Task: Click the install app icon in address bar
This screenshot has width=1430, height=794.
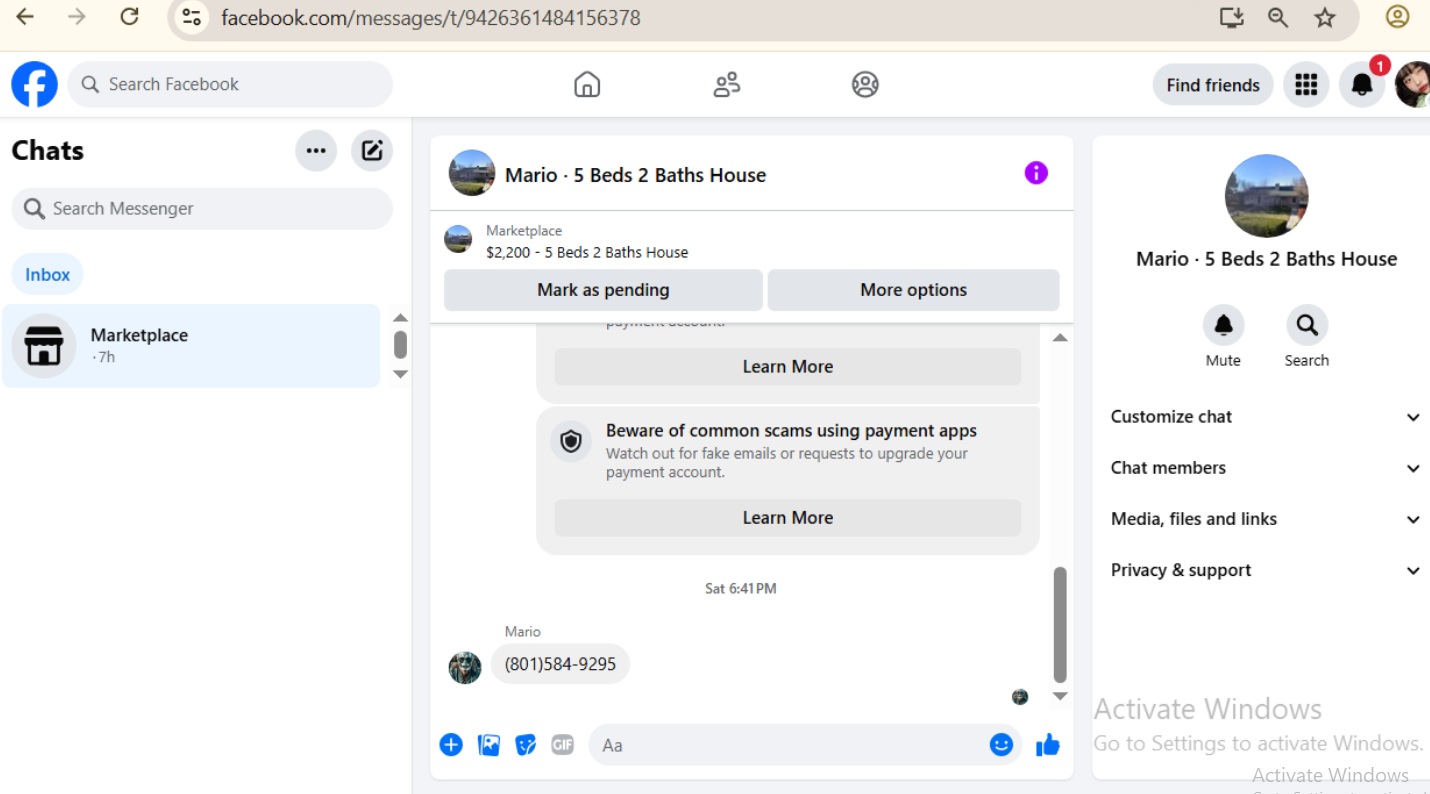Action: pos(1231,18)
